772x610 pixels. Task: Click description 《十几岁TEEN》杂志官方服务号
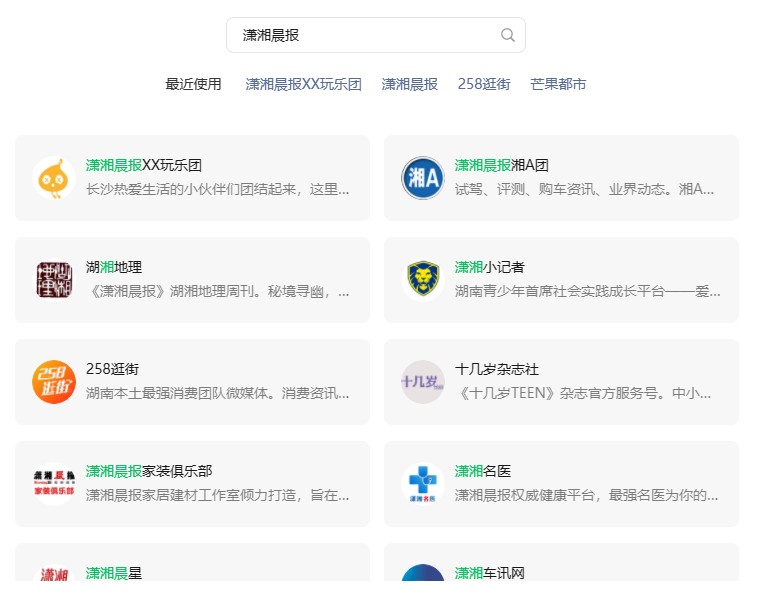[583, 393]
